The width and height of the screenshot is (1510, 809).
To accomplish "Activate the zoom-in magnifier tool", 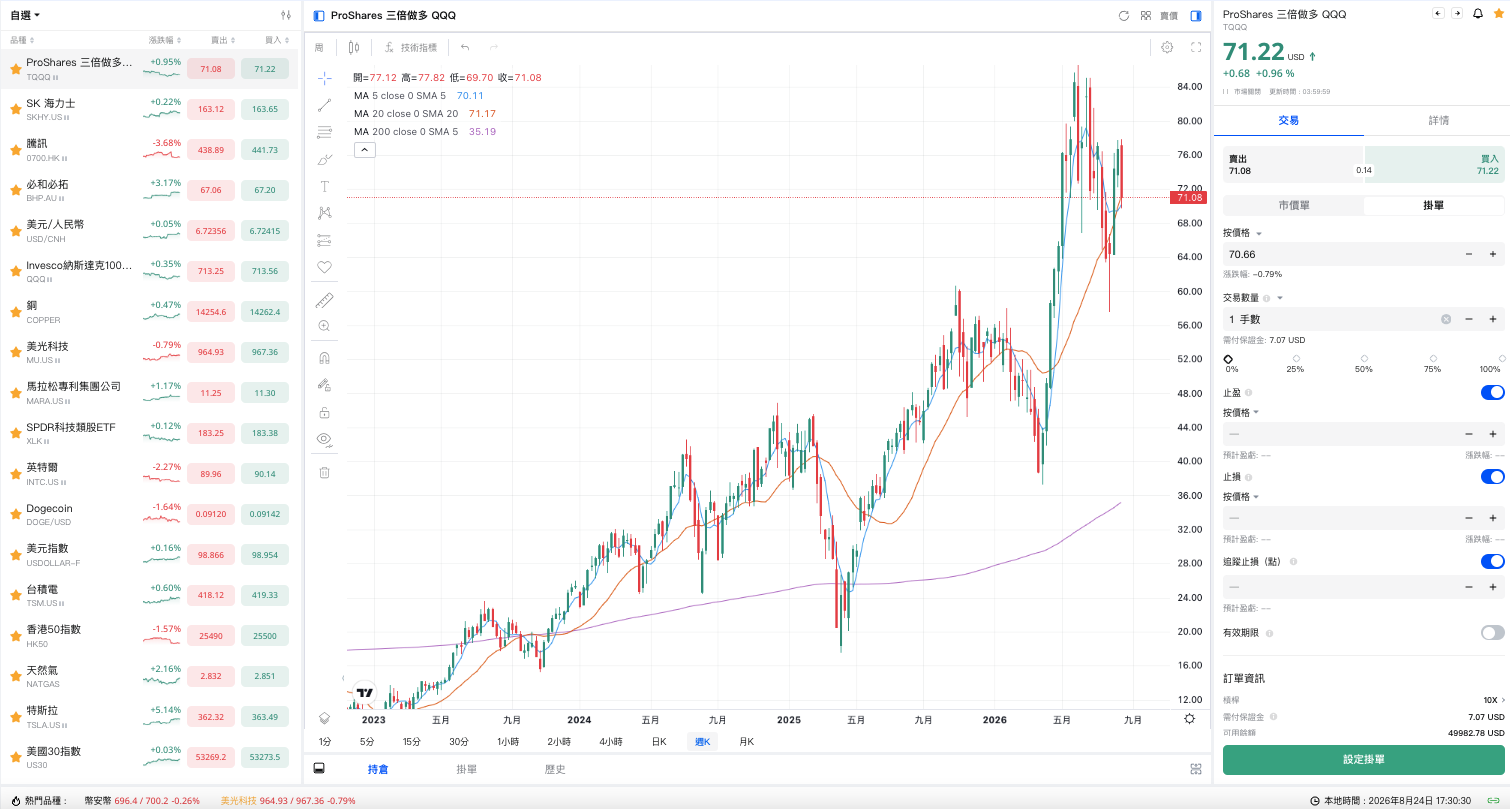I will pos(324,326).
